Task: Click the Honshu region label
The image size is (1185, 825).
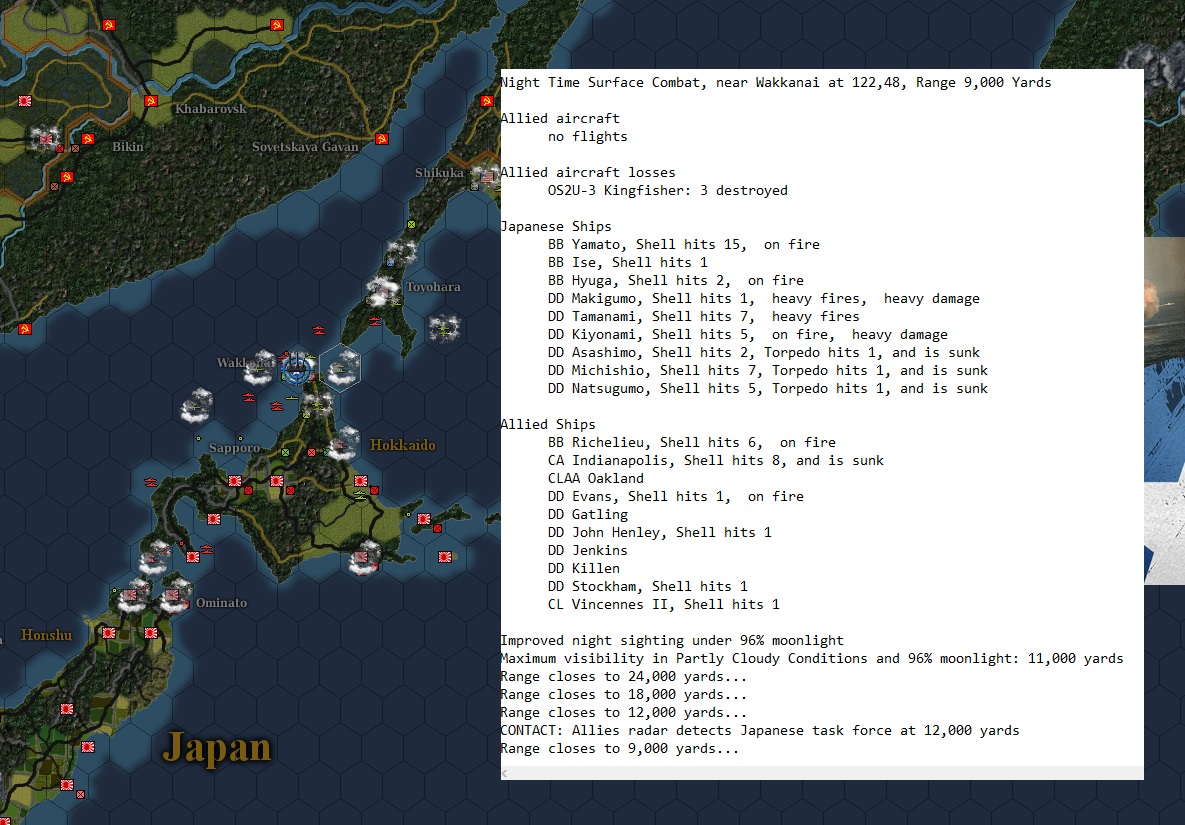Action: (x=47, y=635)
